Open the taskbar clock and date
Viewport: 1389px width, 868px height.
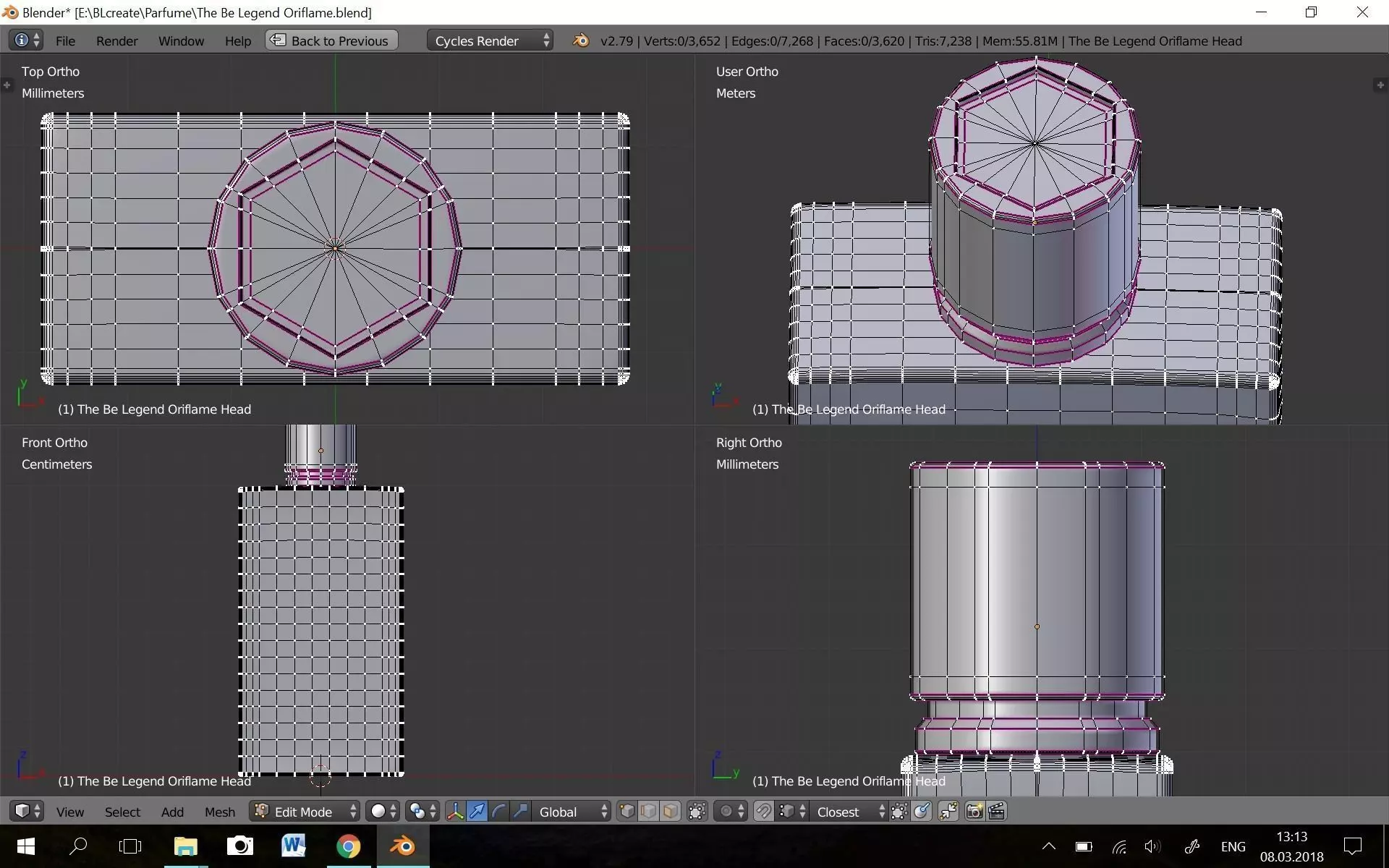(x=1292, y=846)
